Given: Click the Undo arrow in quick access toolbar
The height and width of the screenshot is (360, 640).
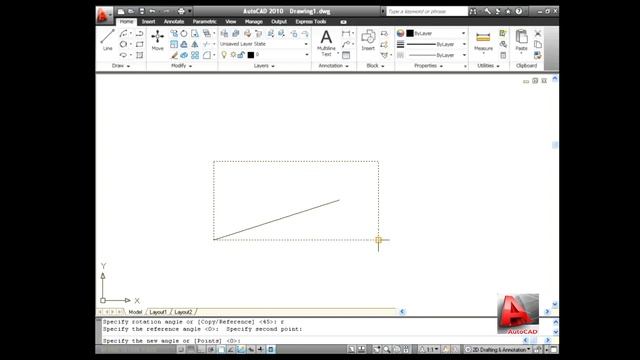Looking at the screenshot, I should [152, 11].
